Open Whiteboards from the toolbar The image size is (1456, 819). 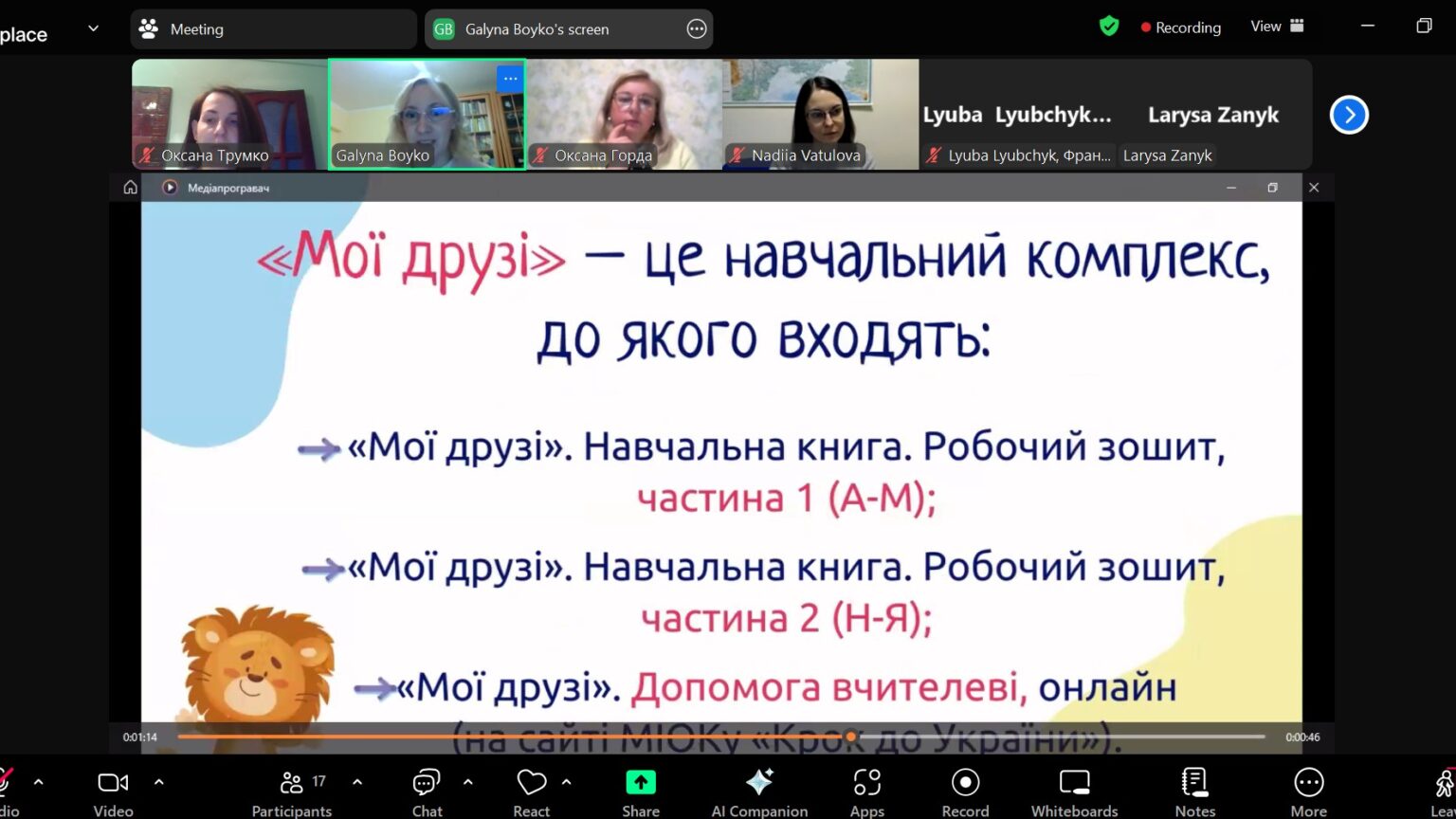click(1074, 783)
